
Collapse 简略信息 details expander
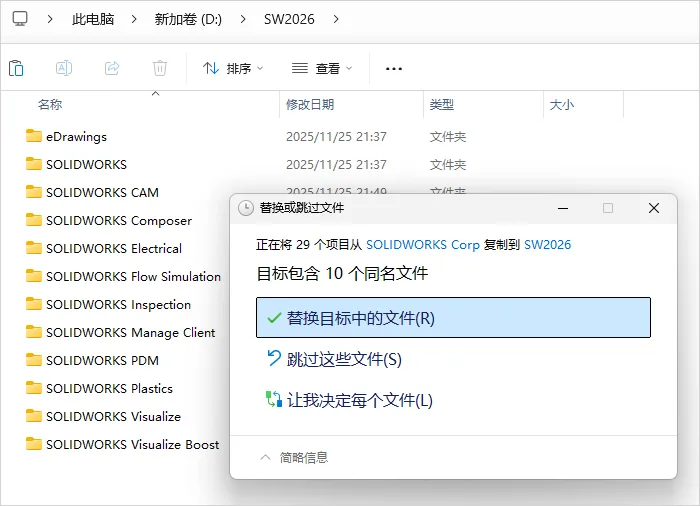[x=294, y=457]
